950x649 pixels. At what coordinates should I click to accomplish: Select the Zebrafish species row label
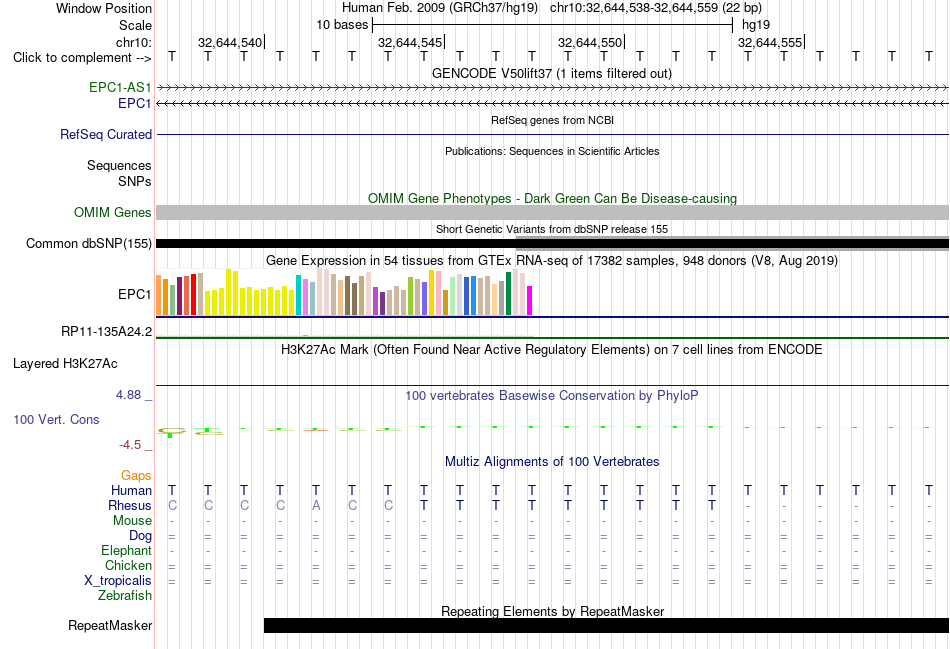(x=125, y=596)
